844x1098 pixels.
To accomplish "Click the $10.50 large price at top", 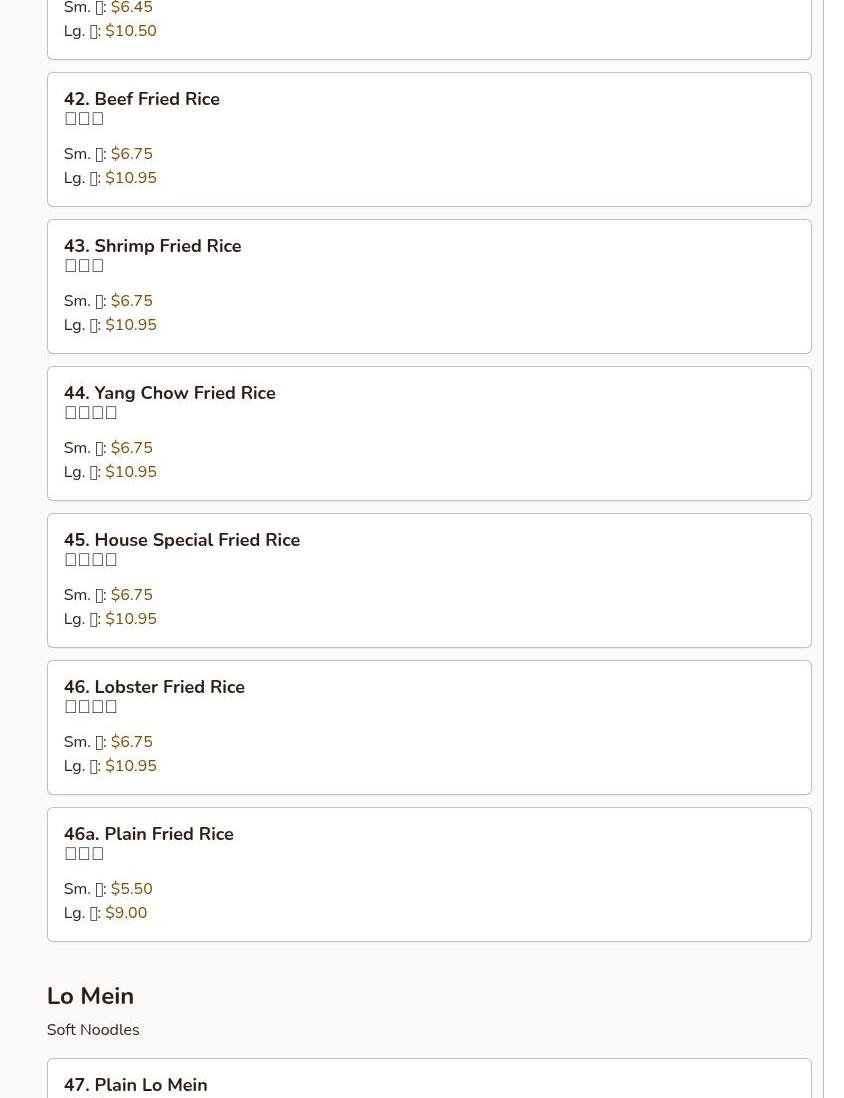I will pos(131,31).
